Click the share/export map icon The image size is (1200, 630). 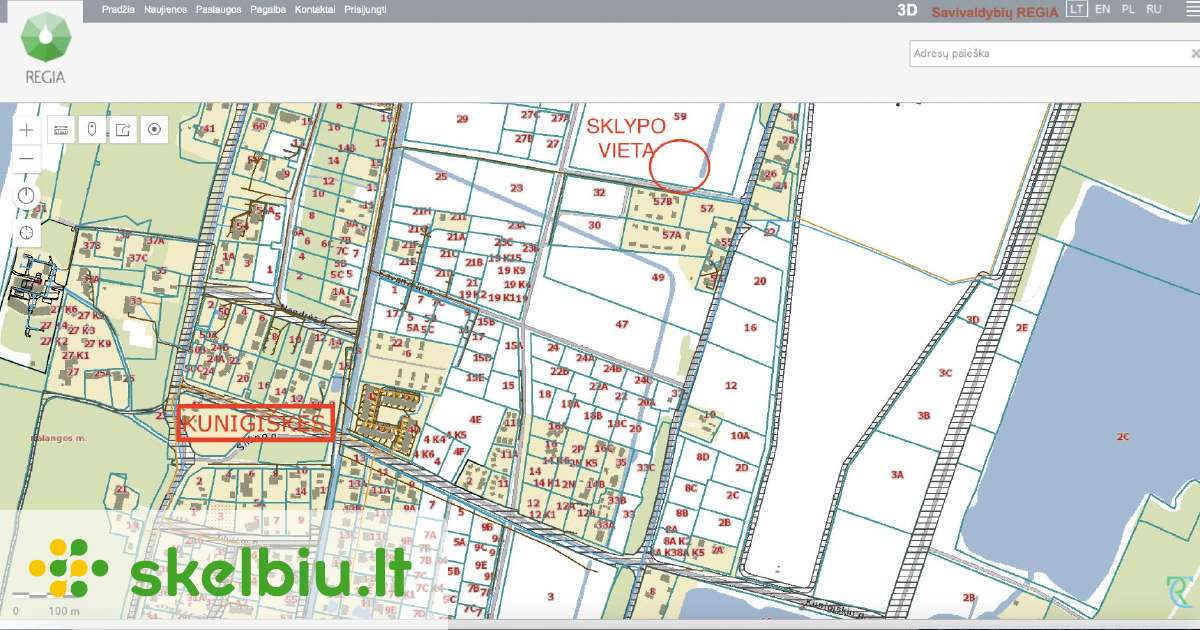tap(122, 130)
